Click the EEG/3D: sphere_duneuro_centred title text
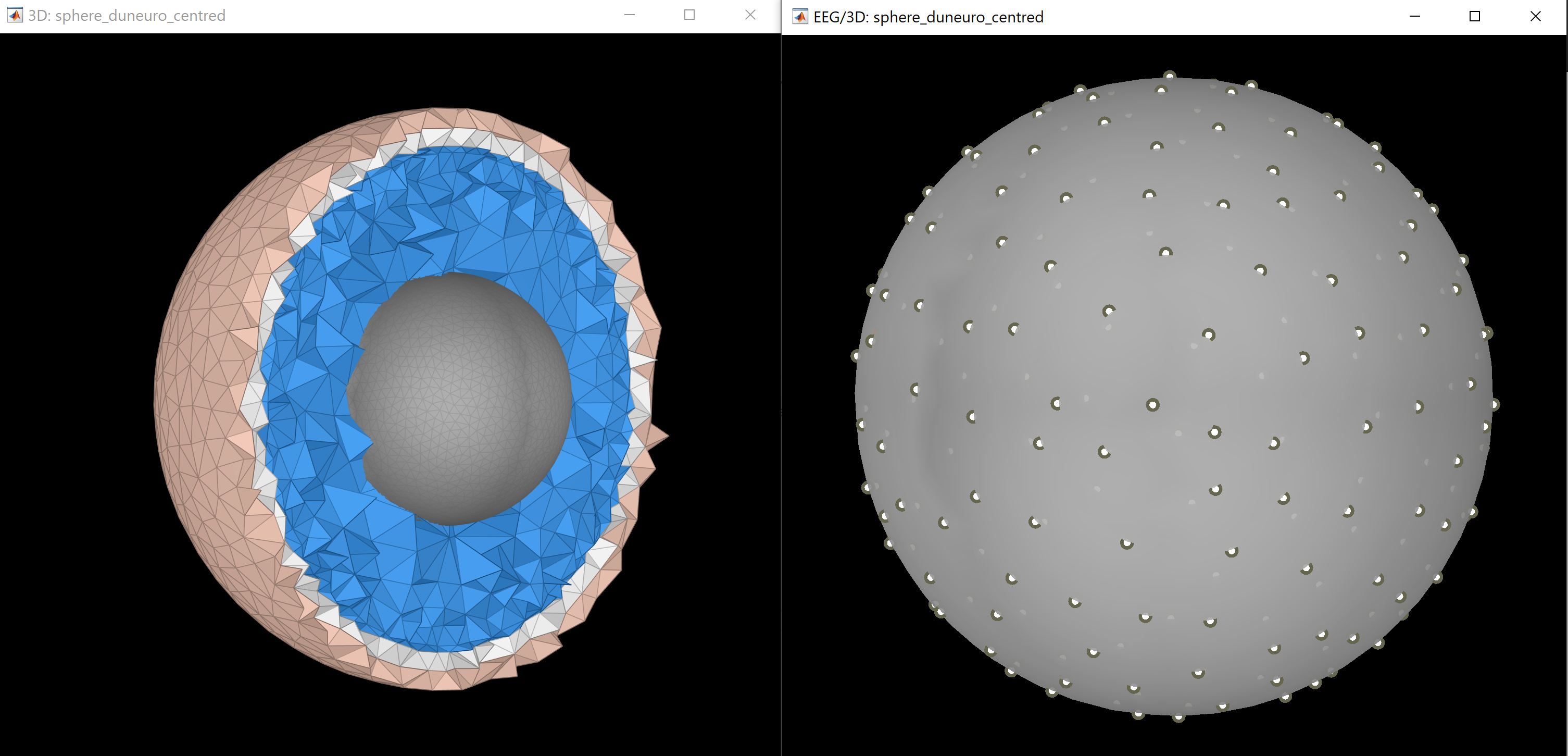The width and height of the screenshot is (1568, 756). tap(929, 17)
